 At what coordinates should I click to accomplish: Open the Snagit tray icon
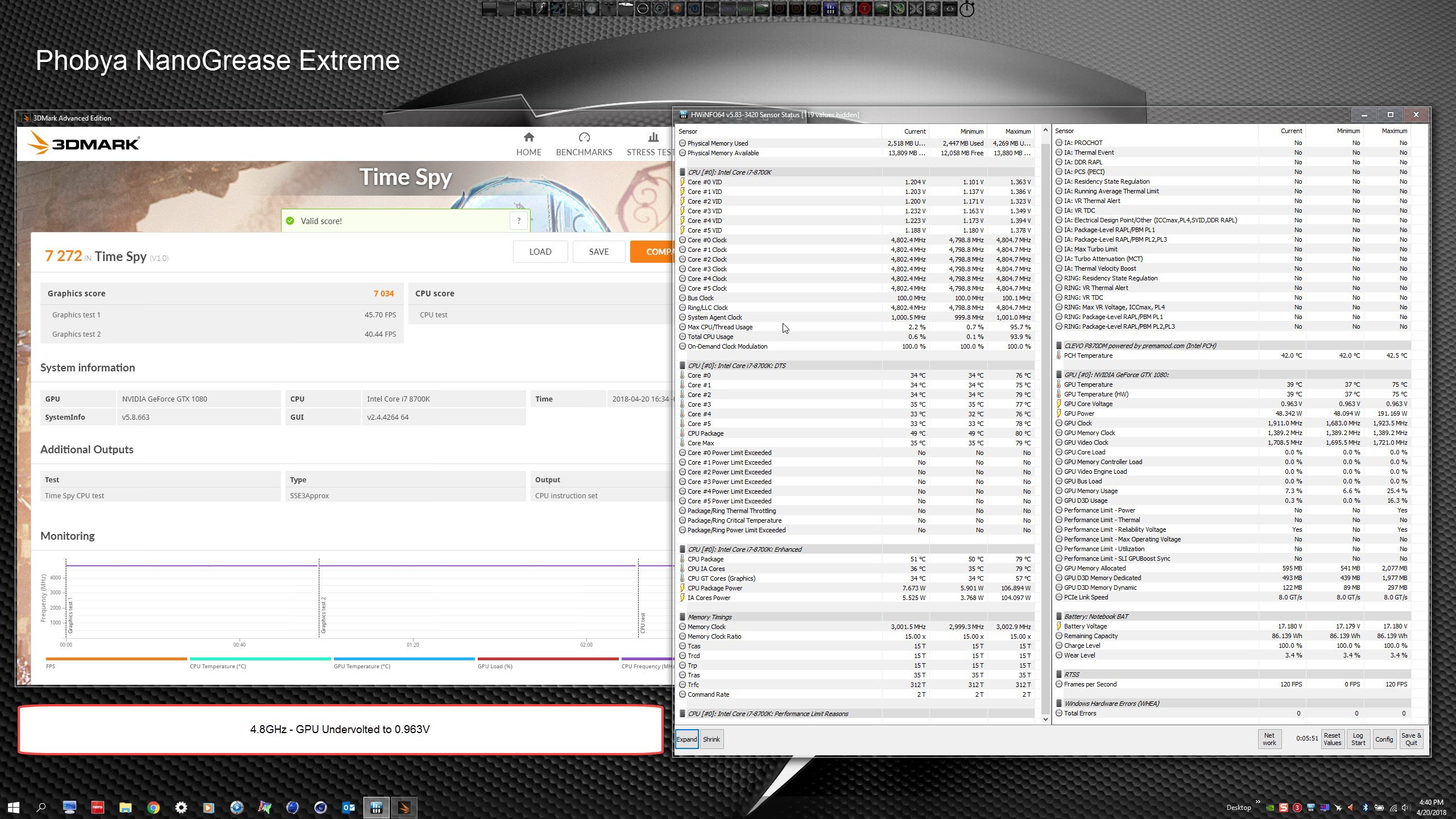[1284, 808]
